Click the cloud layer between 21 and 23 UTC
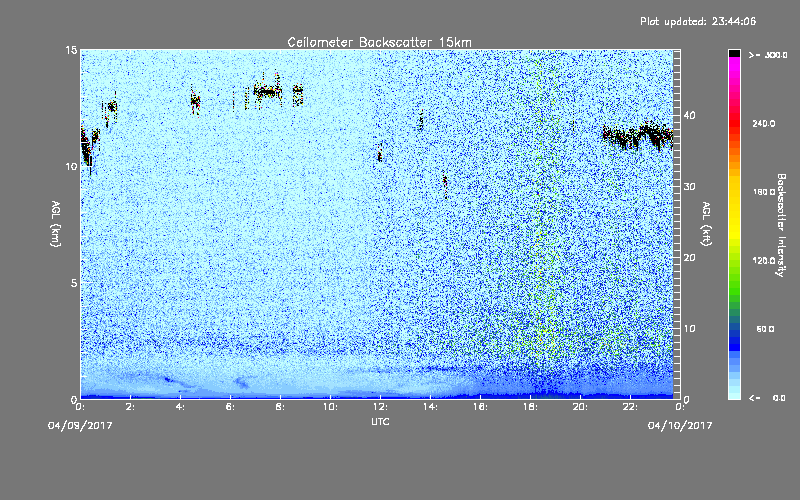 click(x=638, y=136)
